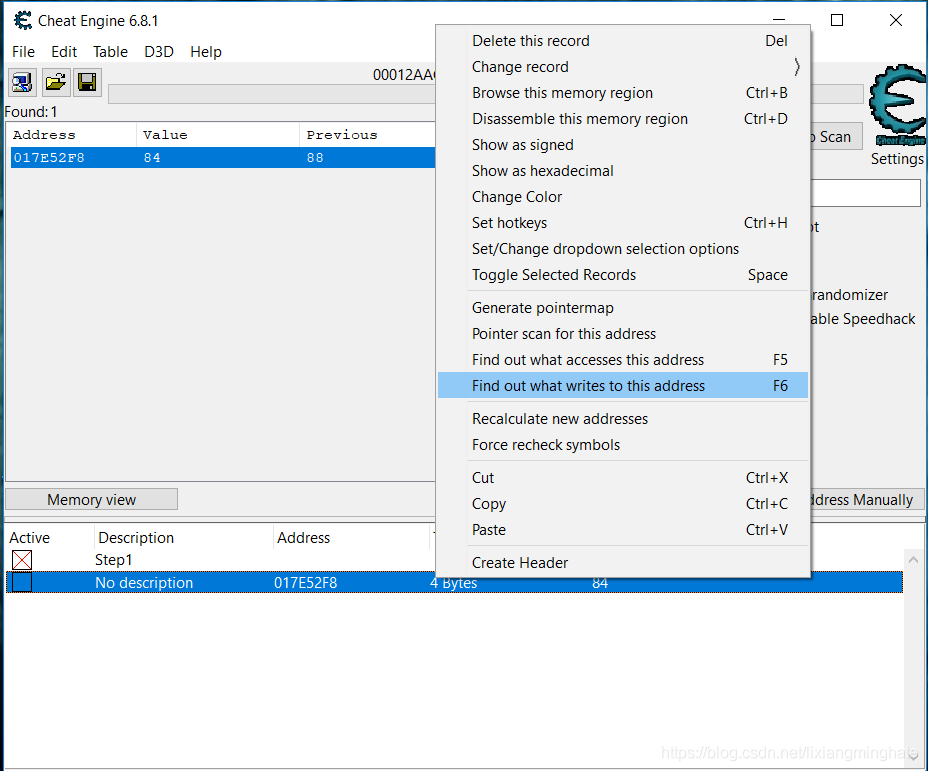Click the Add Address Manually button
This screenshot has width=928, height=771.
pos(866,500)
